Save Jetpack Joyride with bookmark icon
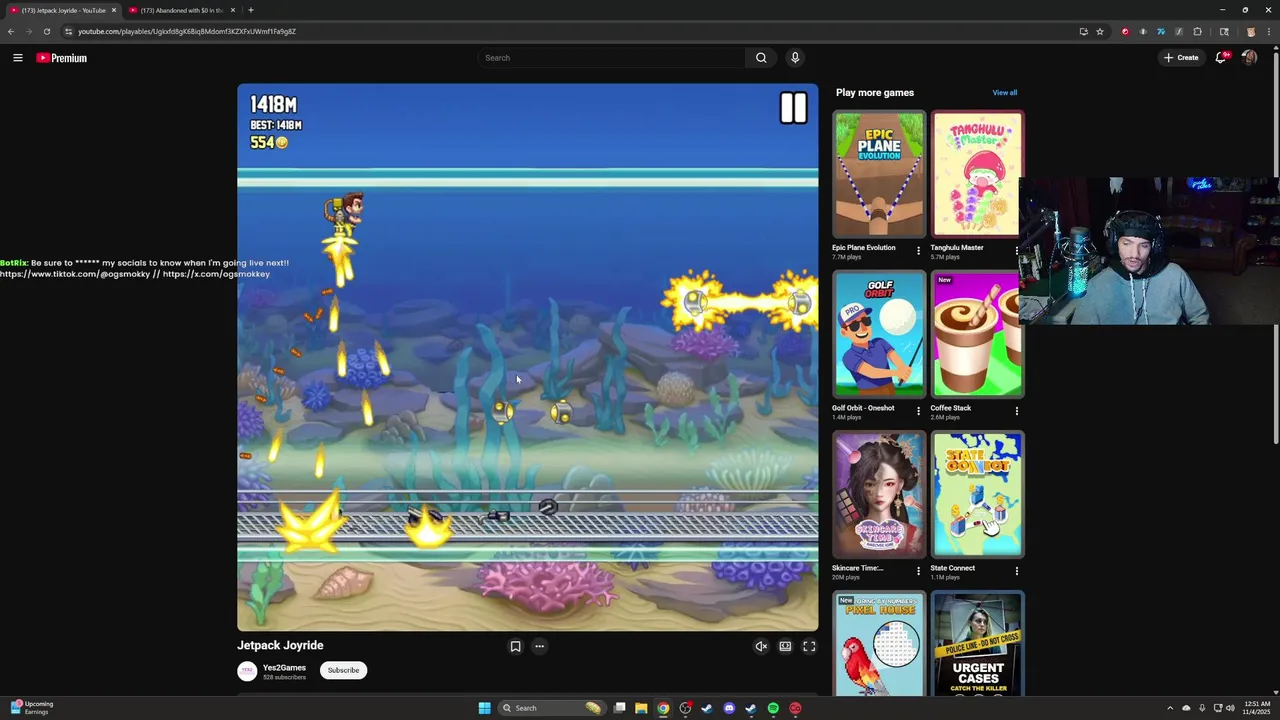 515,646
